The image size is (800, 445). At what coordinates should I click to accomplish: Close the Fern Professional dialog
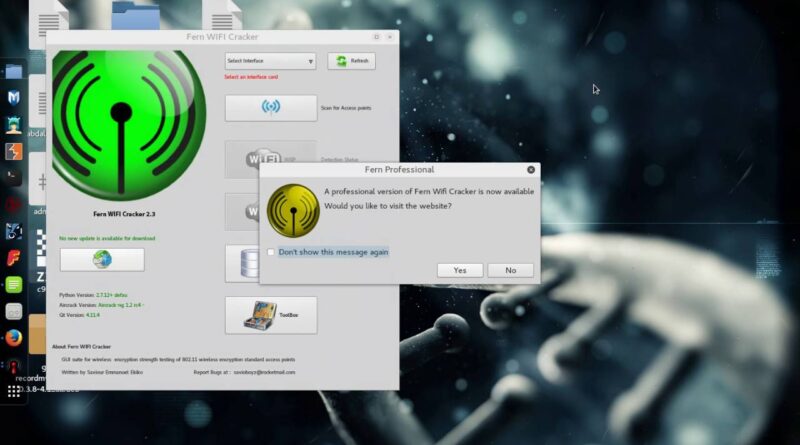531,169
